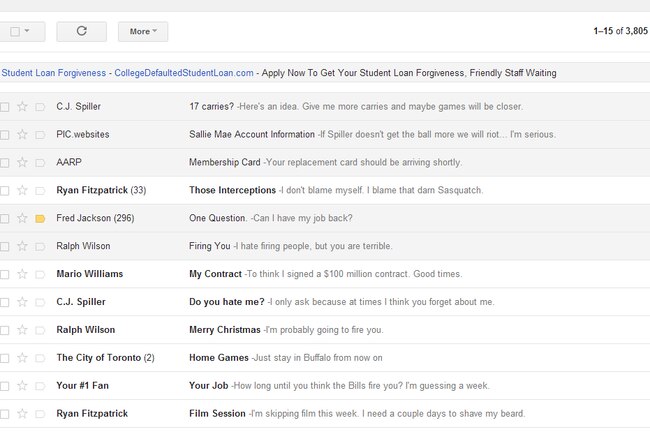The height and width of the screenshot is (432, 650).
Task: Select the '17 carries?' email checkbox
Action: [x=5, y=107]
